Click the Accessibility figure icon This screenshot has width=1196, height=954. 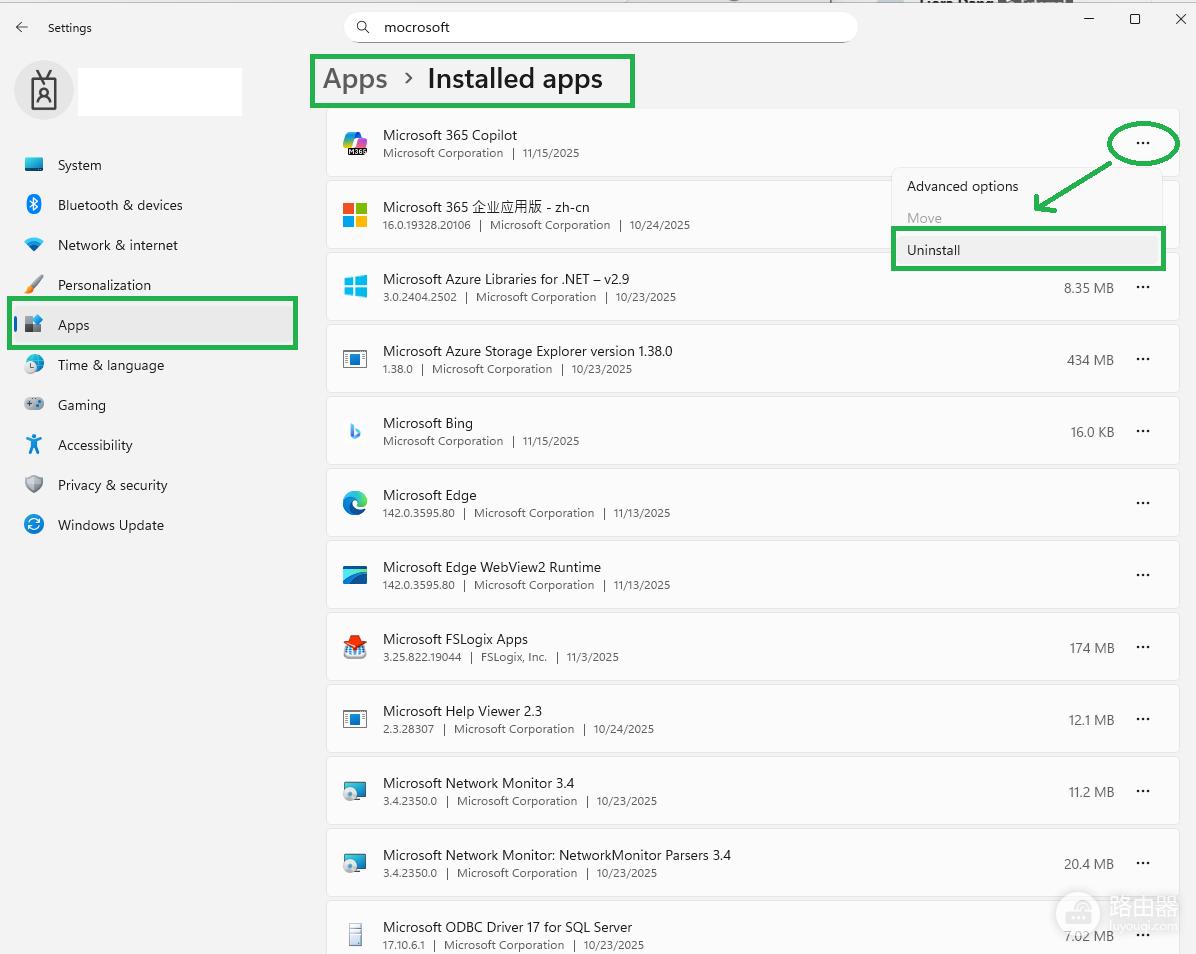click(34, 445)
